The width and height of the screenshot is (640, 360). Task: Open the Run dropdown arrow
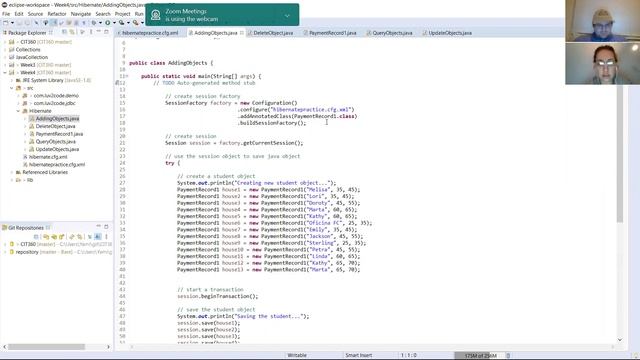(x=114, y=23)
